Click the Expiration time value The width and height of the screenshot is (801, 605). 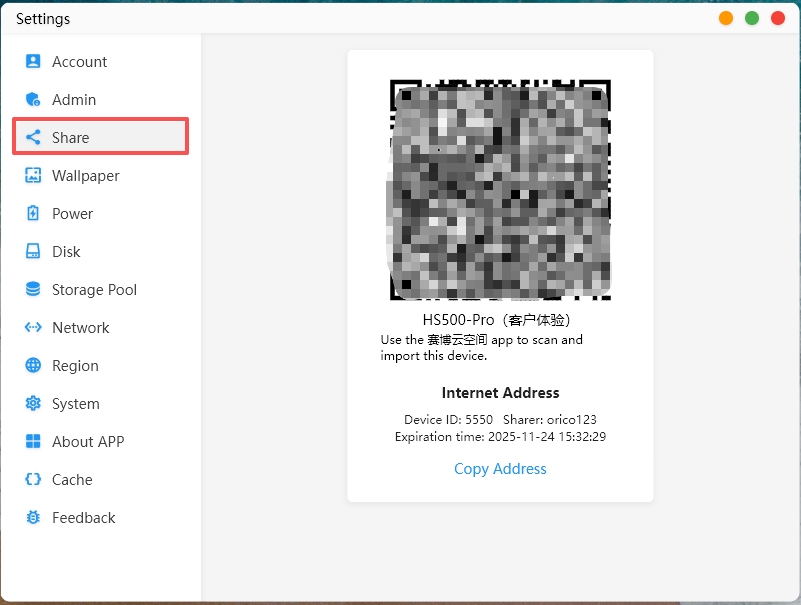547,436
